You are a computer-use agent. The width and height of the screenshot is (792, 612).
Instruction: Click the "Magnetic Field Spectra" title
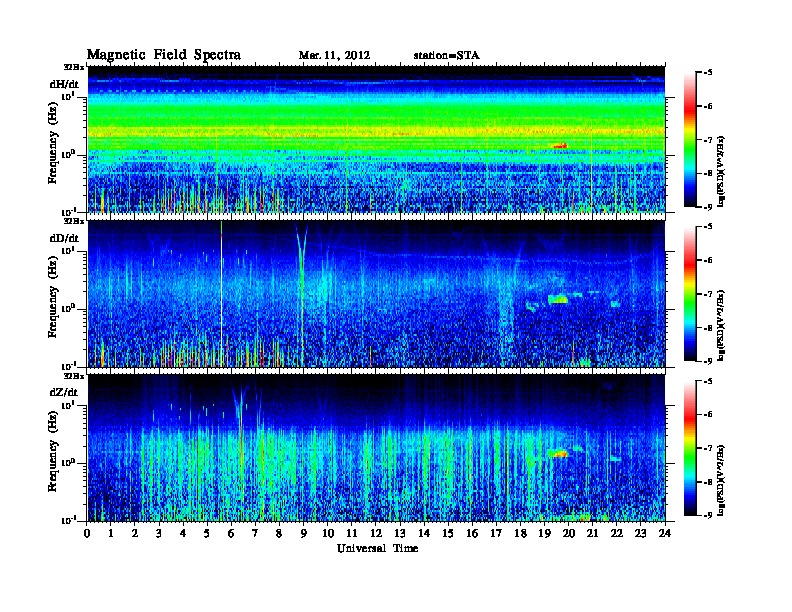coord(164,55)
